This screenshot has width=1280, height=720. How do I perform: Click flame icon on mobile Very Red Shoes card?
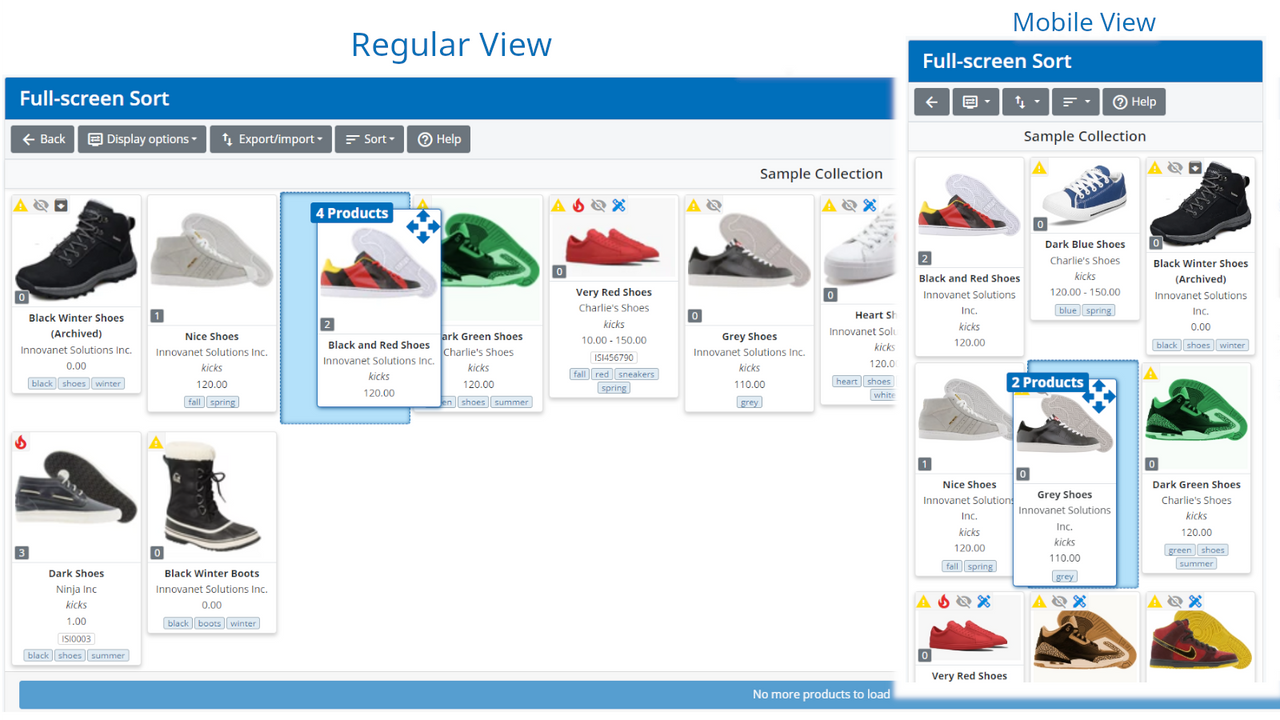coord(944,602)
